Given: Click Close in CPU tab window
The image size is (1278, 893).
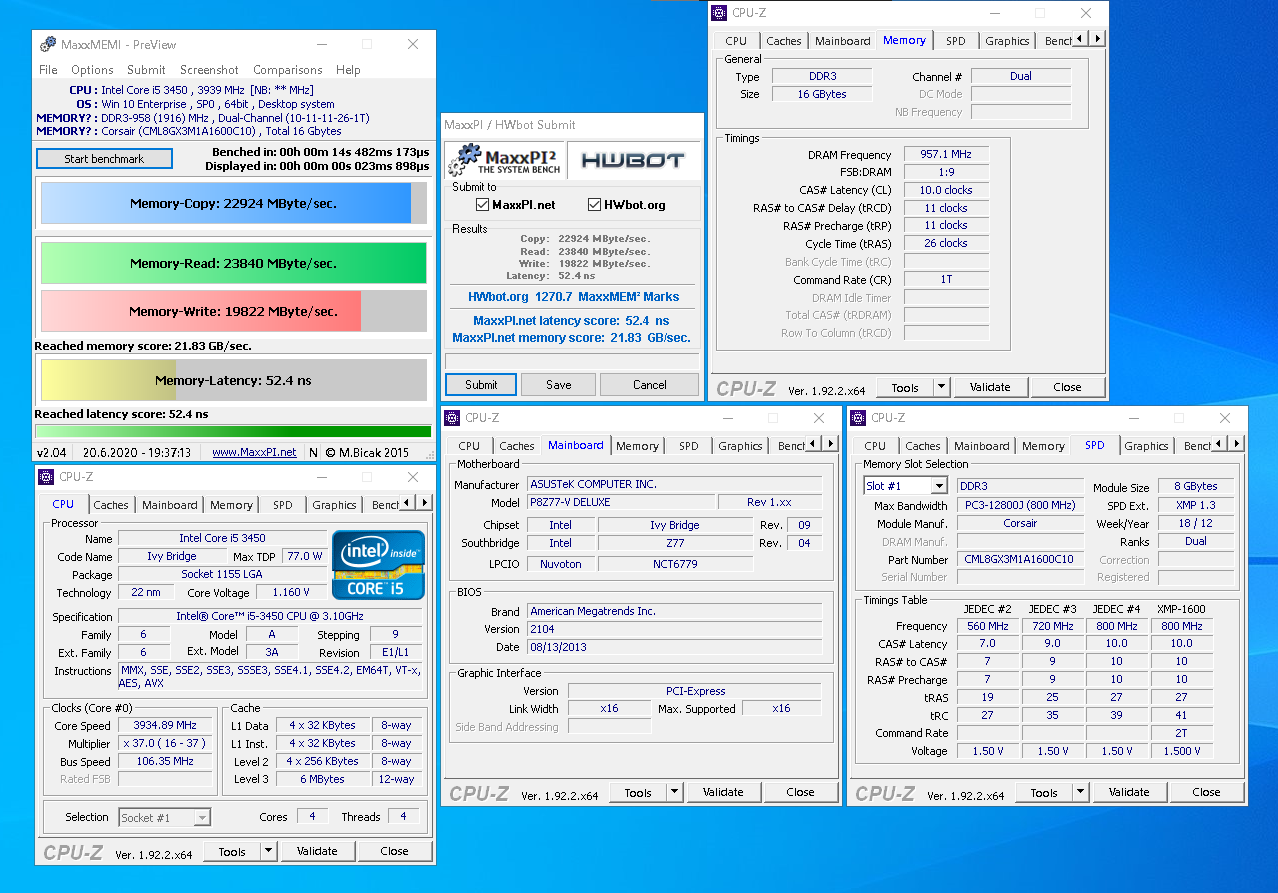Looking at the screenshot, I should [394, 851].
